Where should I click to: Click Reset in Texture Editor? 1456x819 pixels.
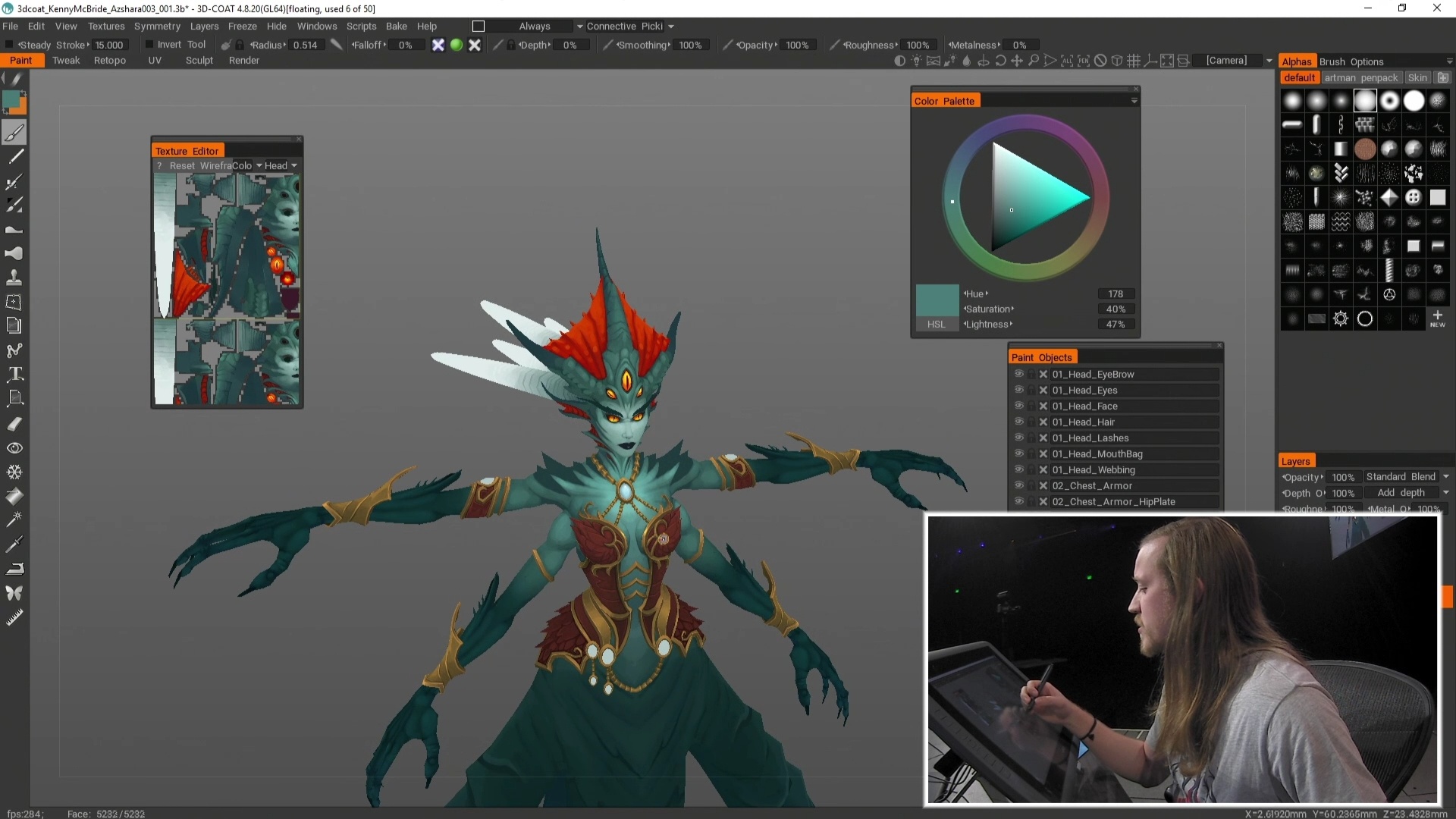tap(182, 165)
